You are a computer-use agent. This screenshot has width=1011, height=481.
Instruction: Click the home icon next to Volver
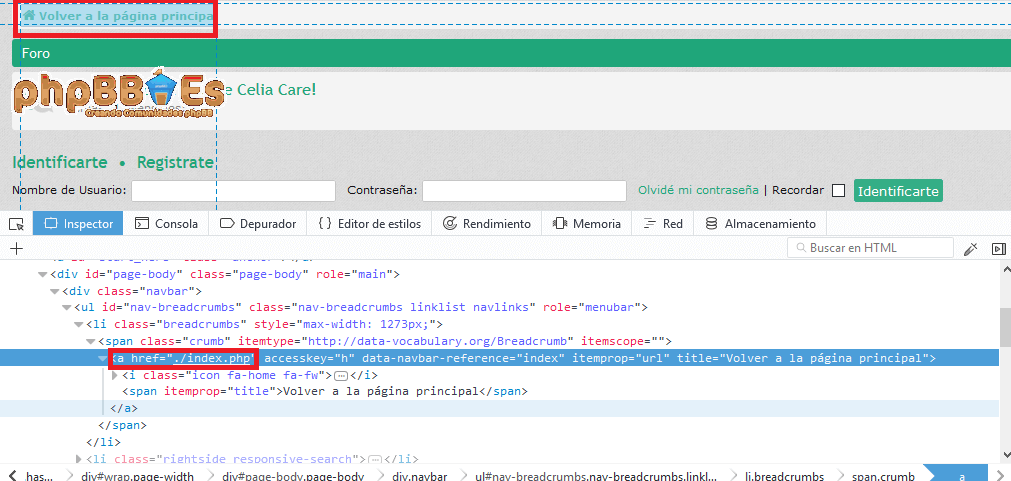(29, 16)
